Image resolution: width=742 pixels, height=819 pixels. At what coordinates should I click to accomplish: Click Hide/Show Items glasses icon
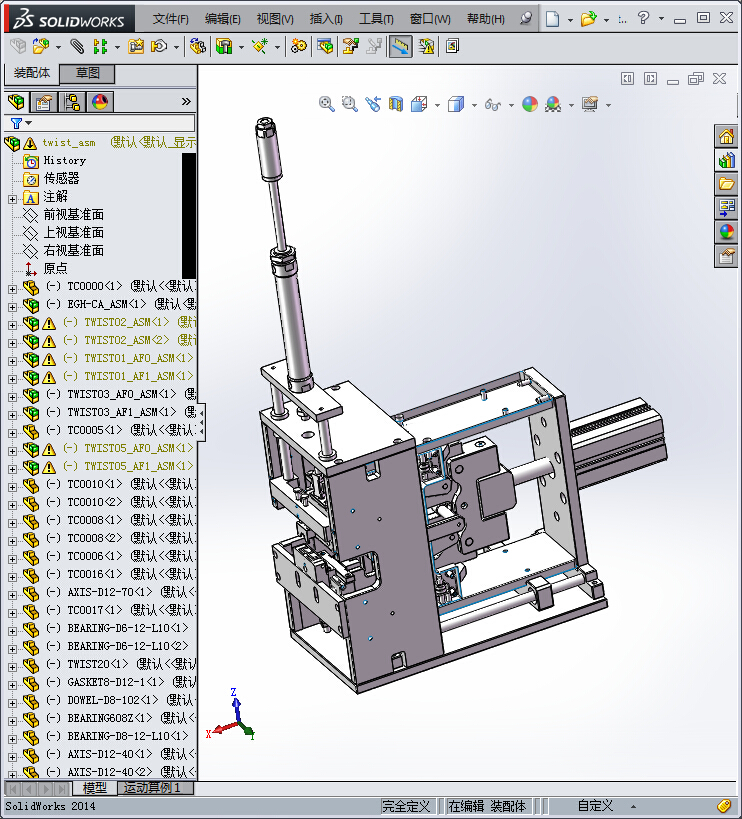click(x=492, y=104)
